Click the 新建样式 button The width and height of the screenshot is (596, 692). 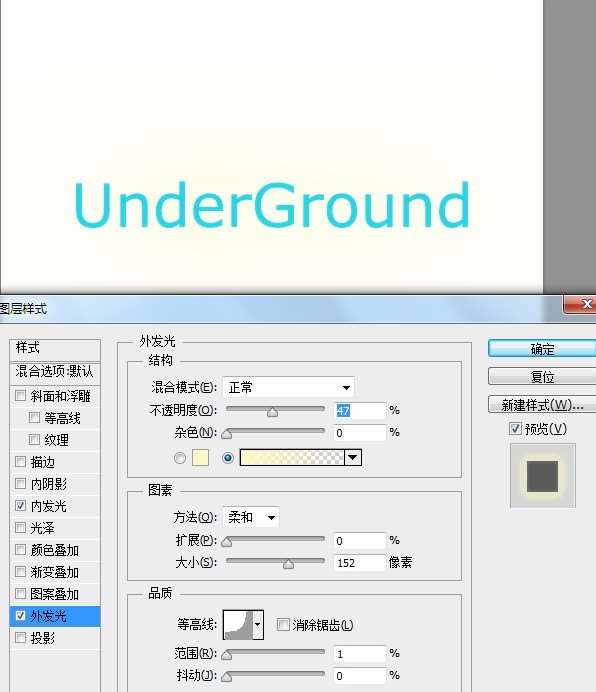(542, 405)
